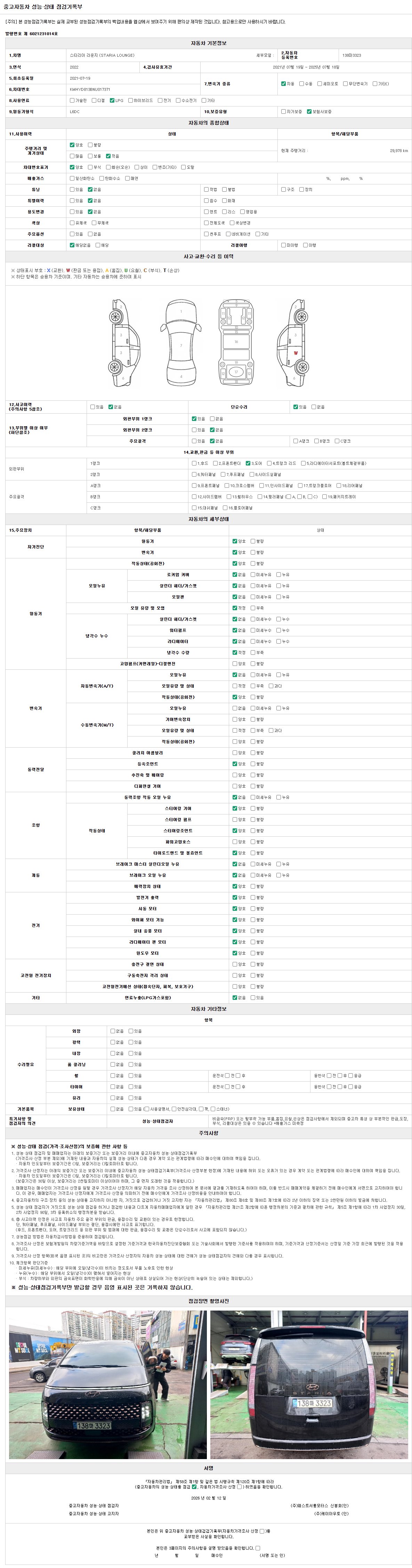Uncheck the 3.도어 outer panel checkbox
The height and width of the screenshot is (1568, 412).
point(248,463)
